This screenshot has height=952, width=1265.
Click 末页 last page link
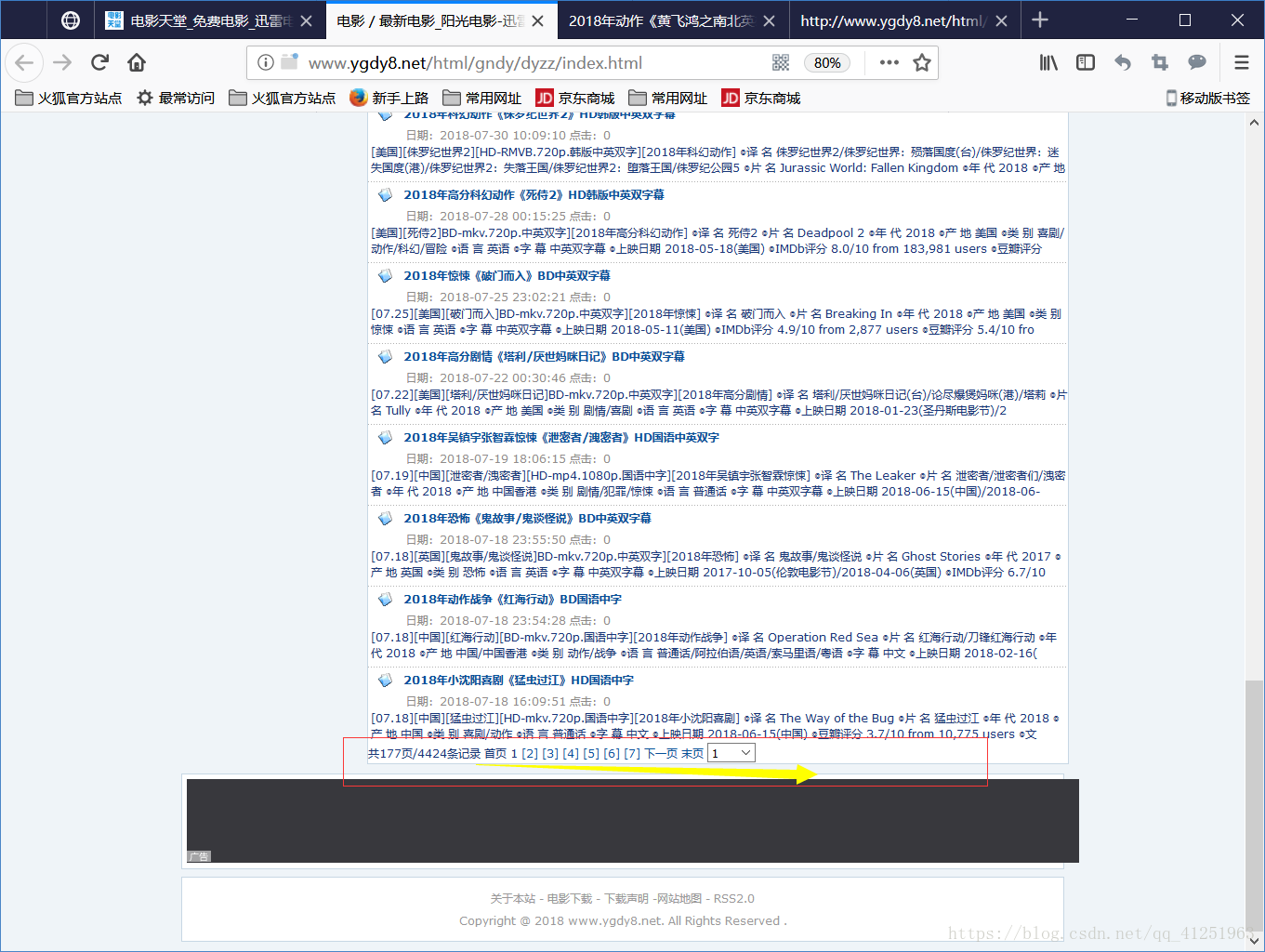click(692, 753)
